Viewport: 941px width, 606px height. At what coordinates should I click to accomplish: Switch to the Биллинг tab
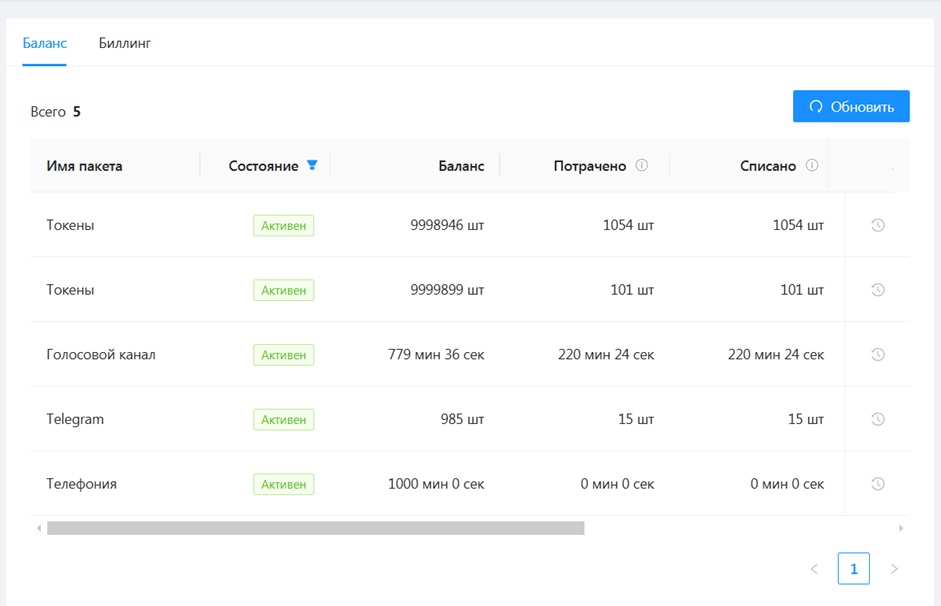[125, 43]
